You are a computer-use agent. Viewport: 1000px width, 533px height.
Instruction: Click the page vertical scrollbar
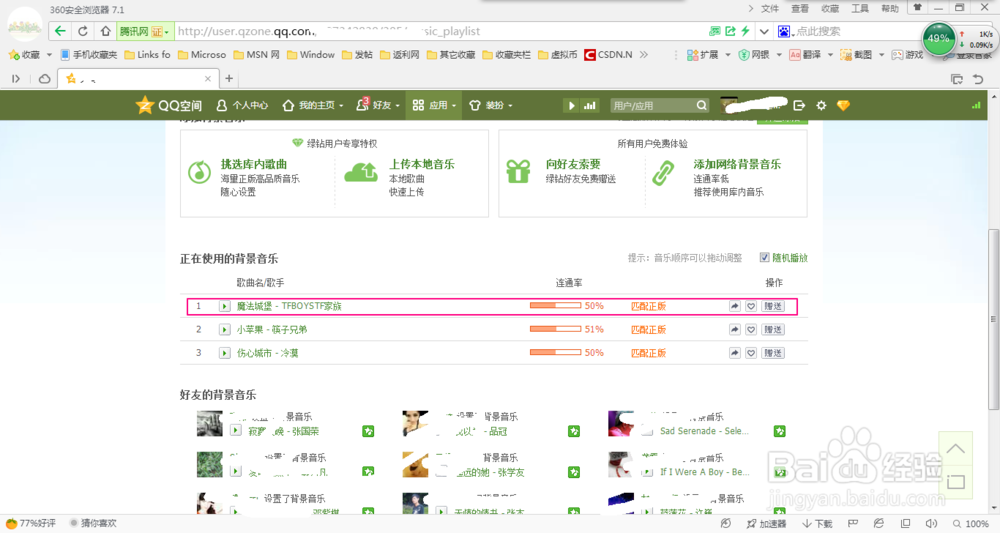click(x=993, y=319)
